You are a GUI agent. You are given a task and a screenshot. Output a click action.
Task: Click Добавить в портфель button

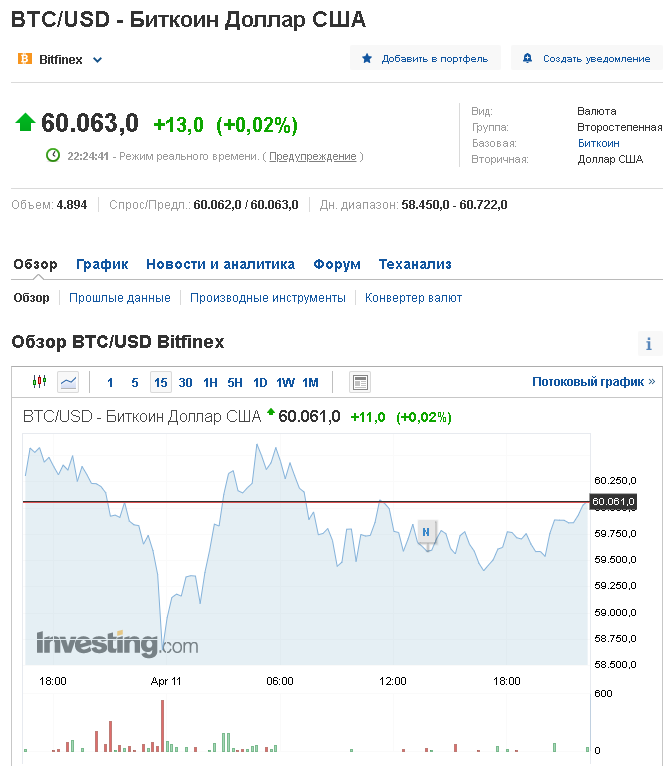point(425,58)
